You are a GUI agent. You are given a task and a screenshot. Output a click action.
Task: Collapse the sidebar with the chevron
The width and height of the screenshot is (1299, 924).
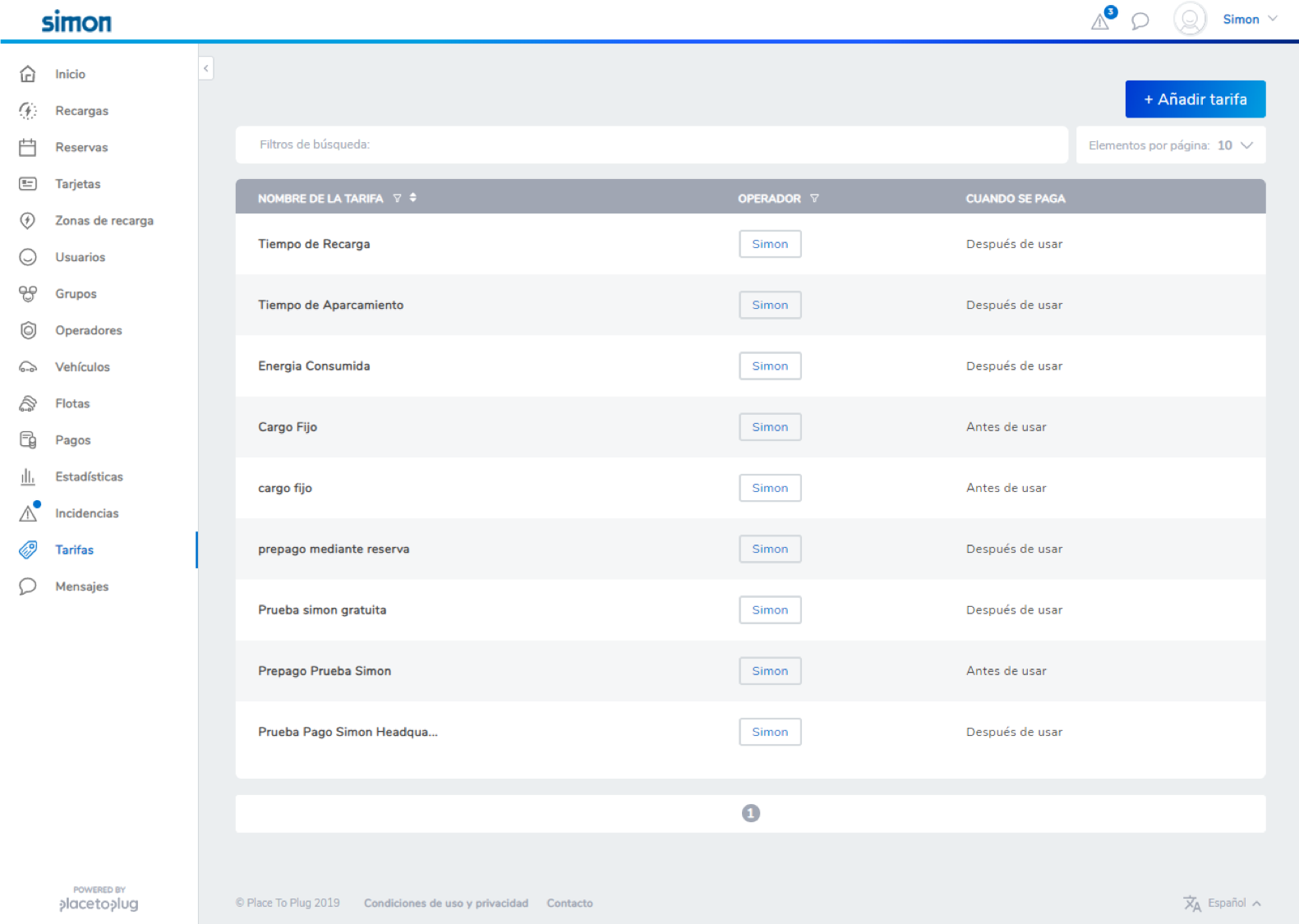tap(206, 68)
